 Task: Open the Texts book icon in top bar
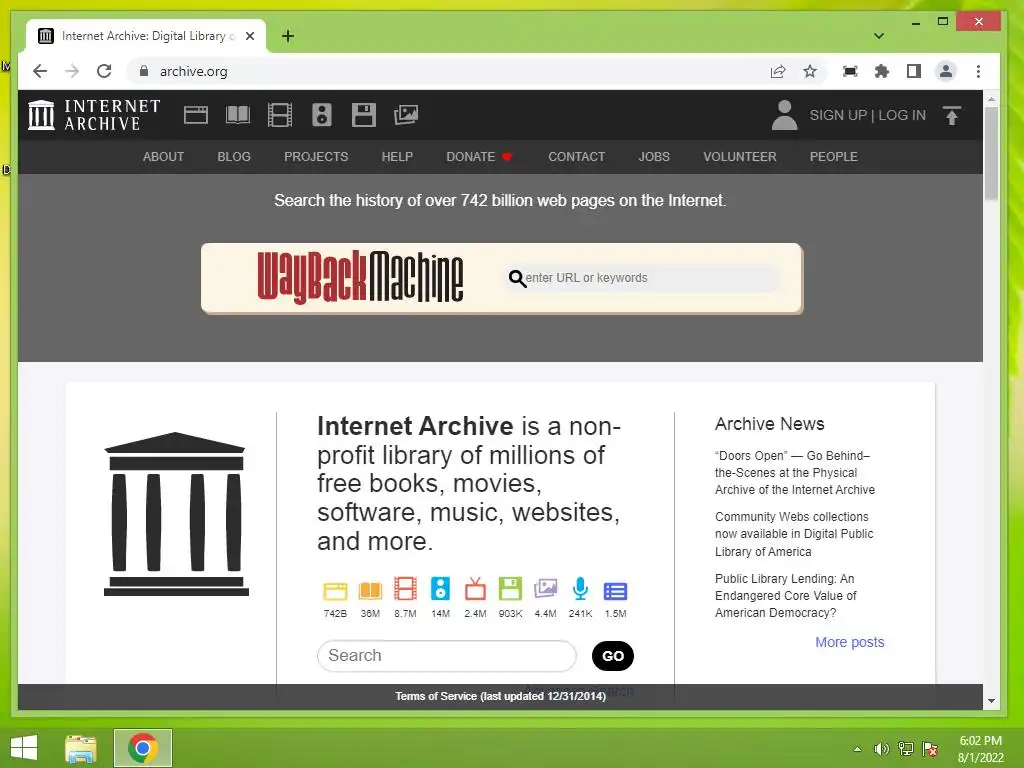pyautogui.click(x=238, y=115)
